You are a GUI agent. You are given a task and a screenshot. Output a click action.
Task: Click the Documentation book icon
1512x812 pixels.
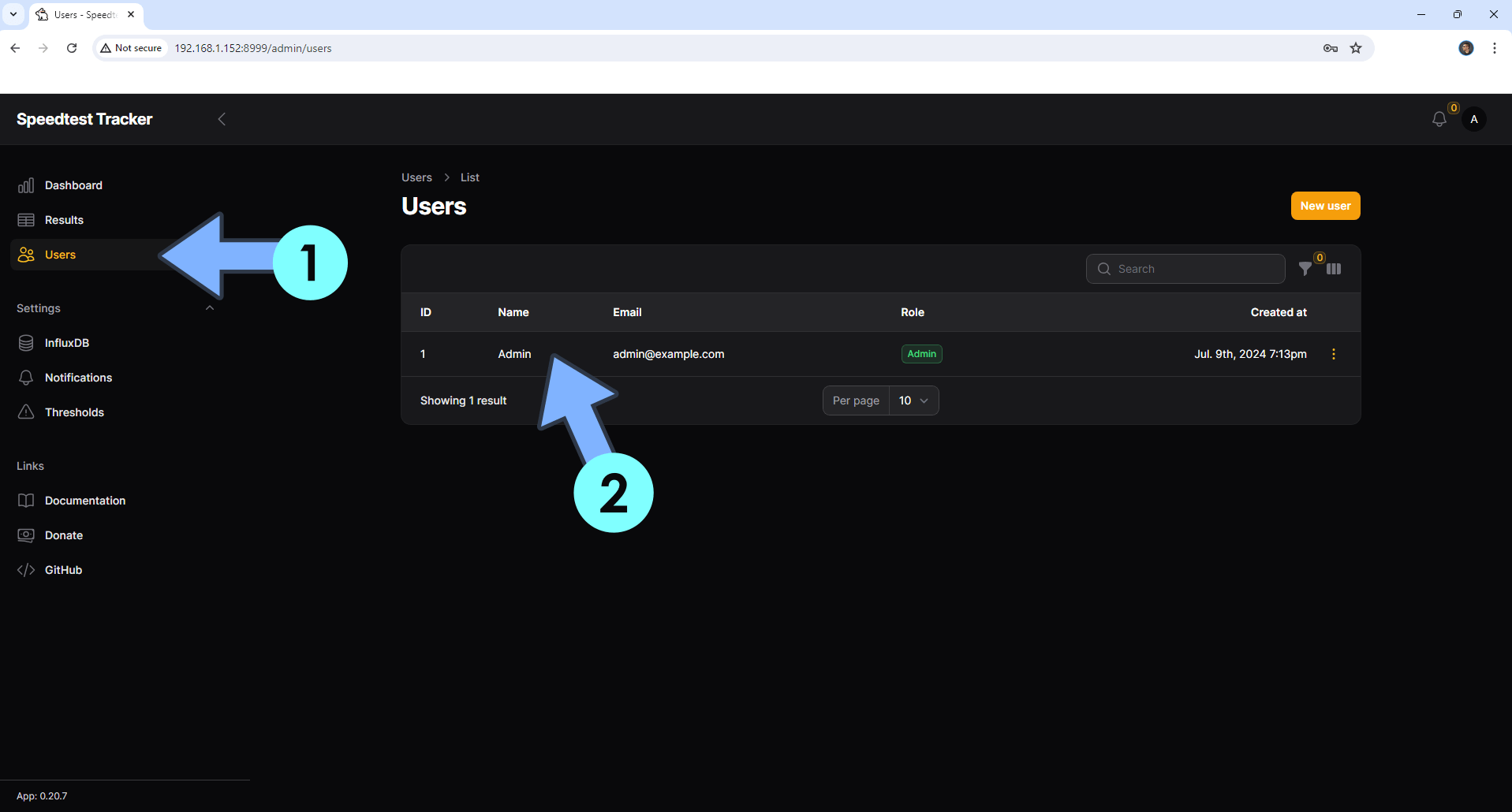(26, 501)
